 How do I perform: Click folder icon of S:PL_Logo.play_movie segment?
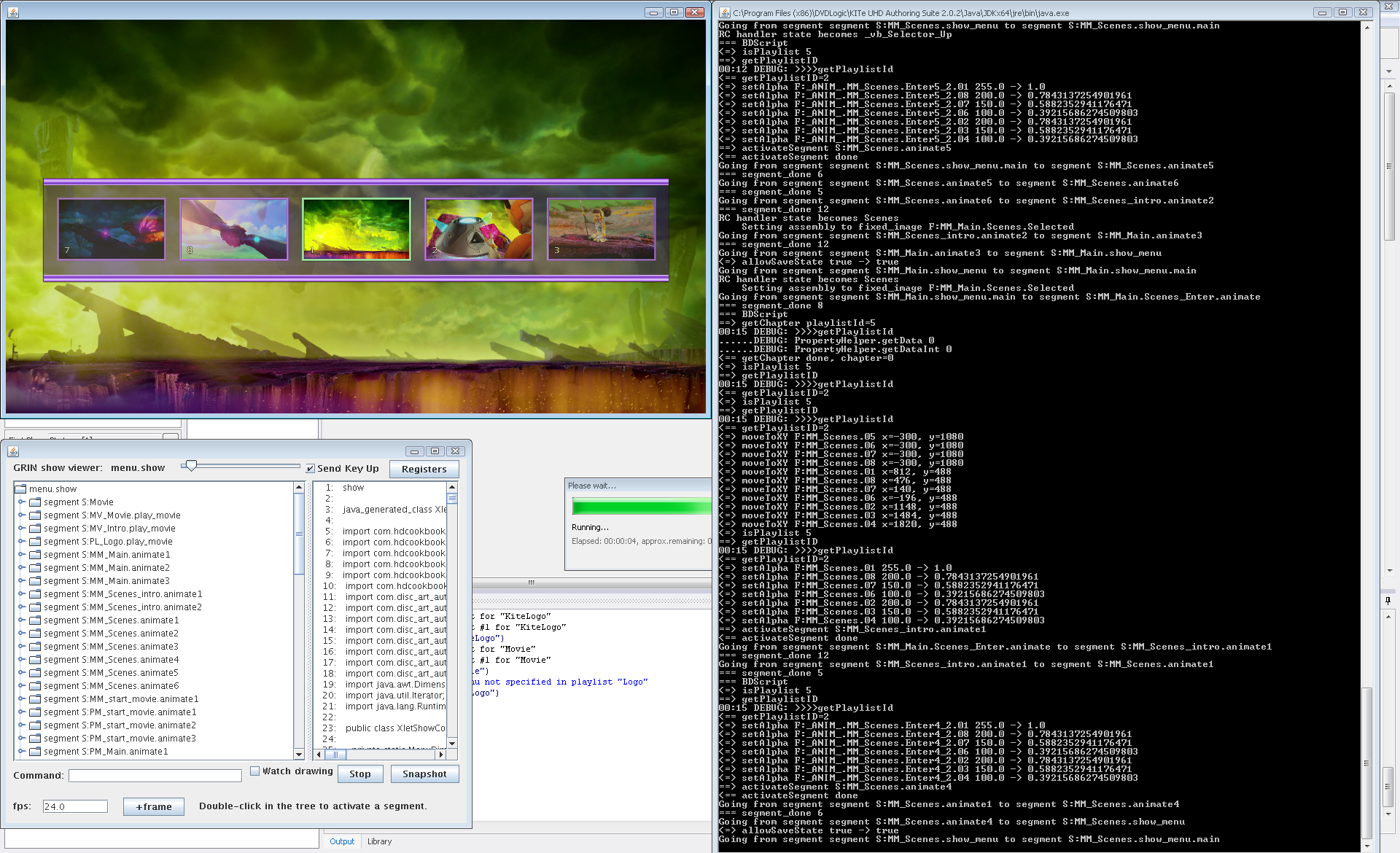click(x=34, y=542)
